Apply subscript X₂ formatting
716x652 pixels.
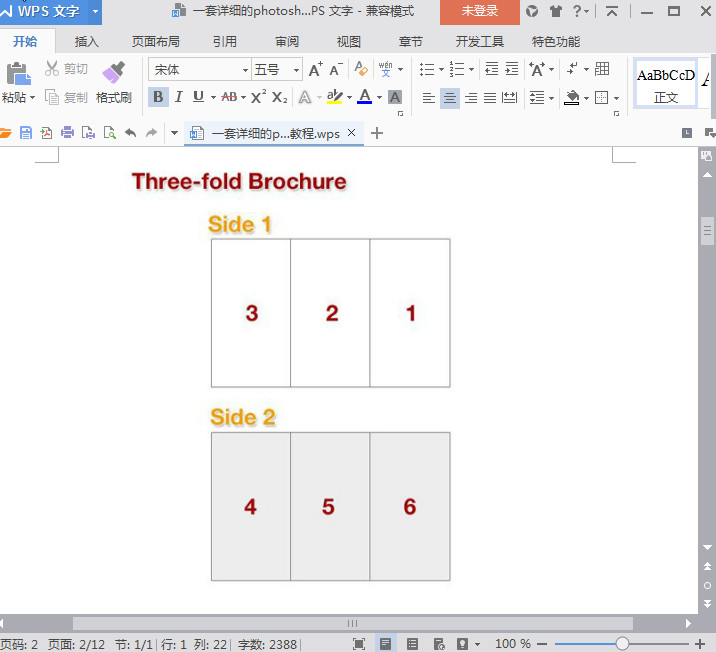(x=279, y=97)
